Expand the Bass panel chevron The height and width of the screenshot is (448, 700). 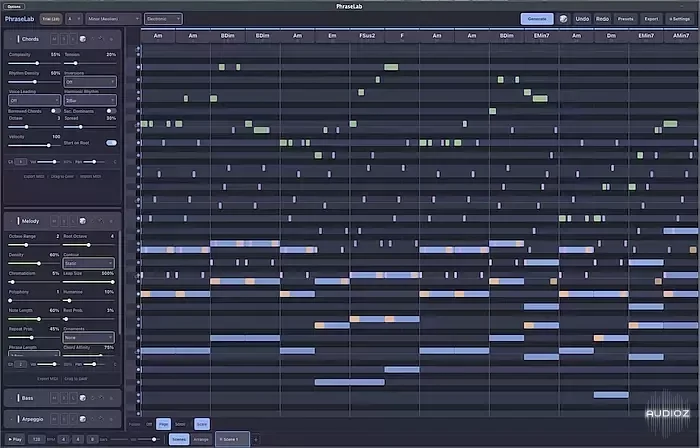click(11, 398)
